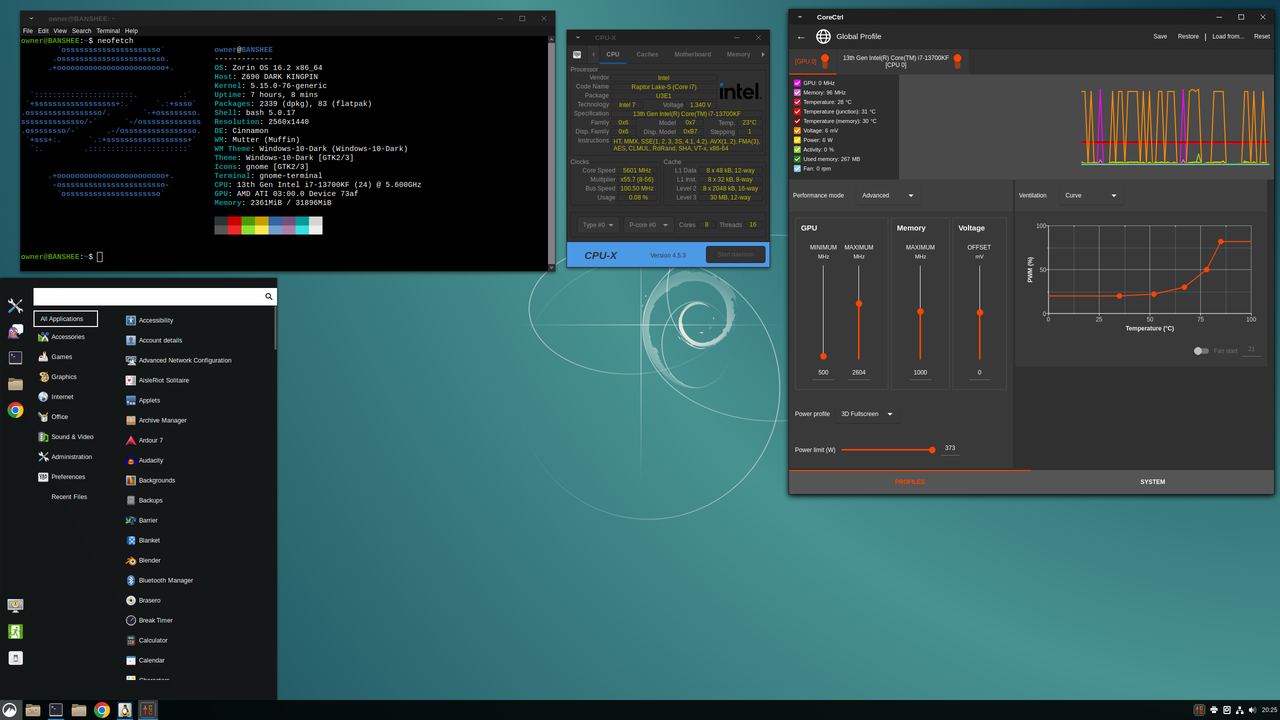Toggle the Used memory checkbox
Viewport: 1280px width, 720px height.
[x=797, y=159]
